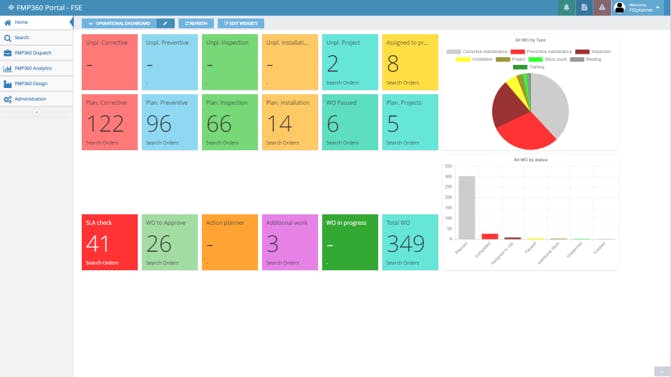Search Orders on the Additional work tile
This screenshot has height=377, width=671.
tap(282, 263)
